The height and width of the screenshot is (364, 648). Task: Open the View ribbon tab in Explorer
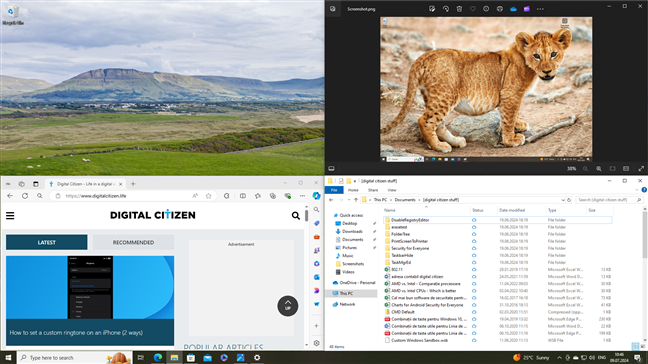pyautogui.click(x=392, y=190)
